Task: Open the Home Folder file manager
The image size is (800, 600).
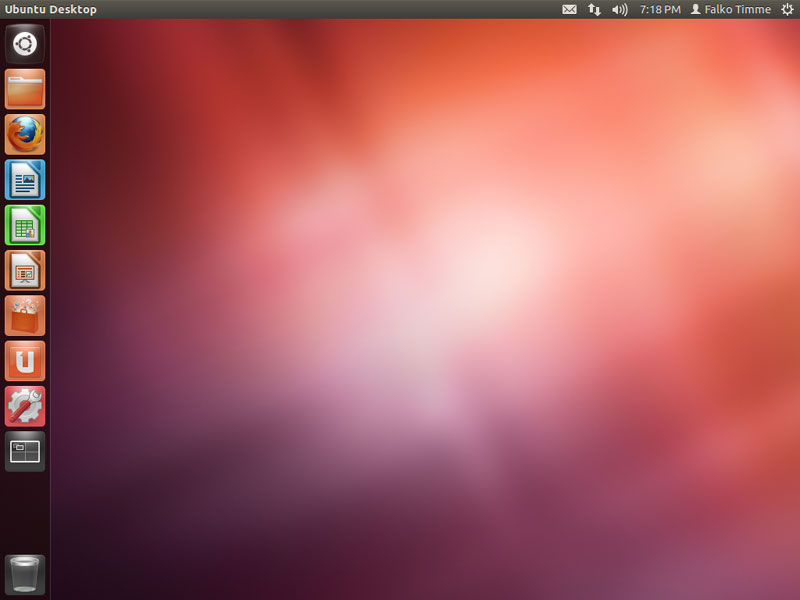Action: (x=25, y=89)
